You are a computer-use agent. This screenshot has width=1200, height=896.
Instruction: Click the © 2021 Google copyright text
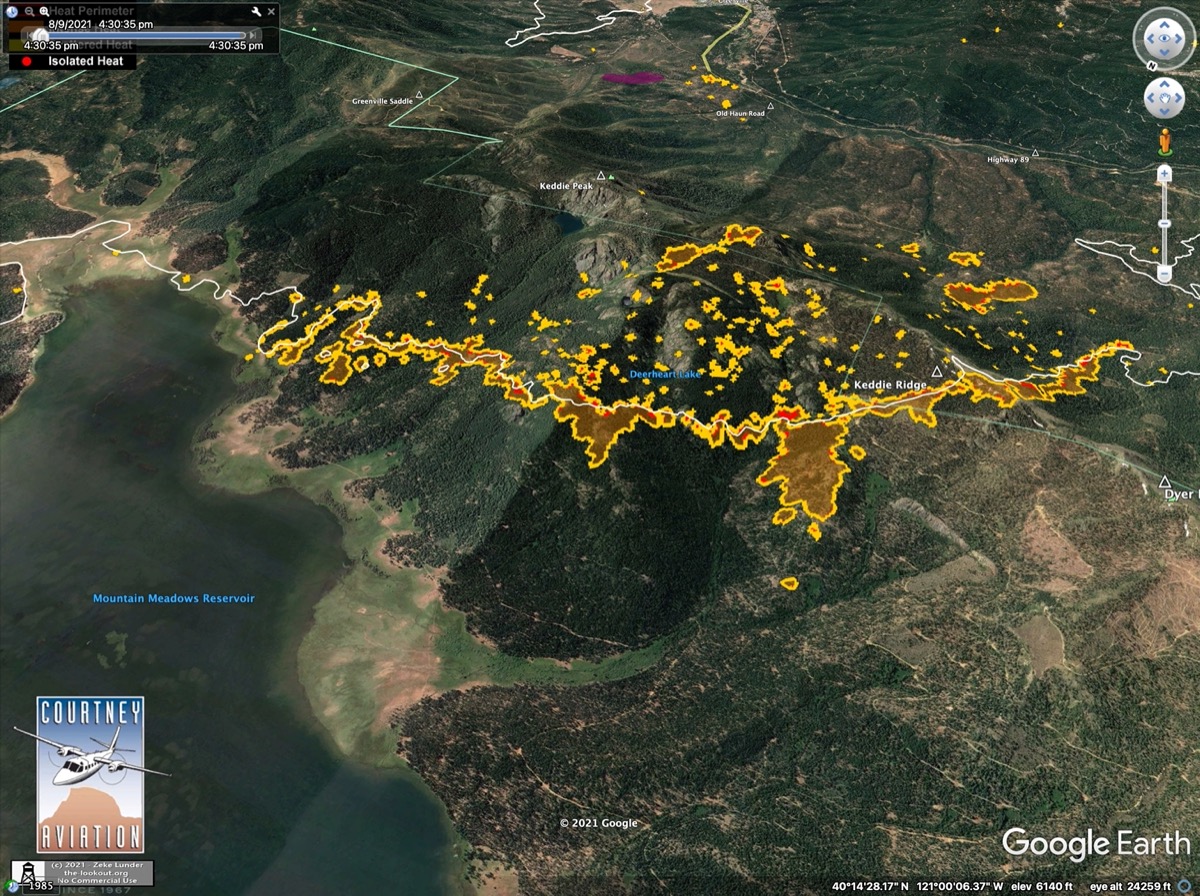tap(598, 823)
